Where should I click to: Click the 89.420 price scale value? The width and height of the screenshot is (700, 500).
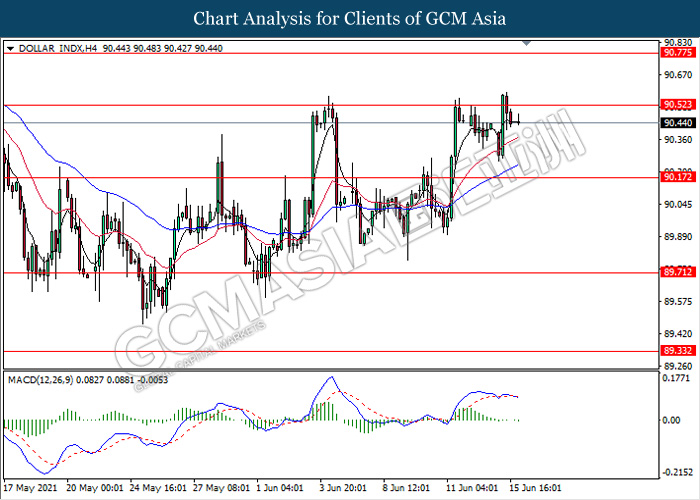pyautogui.click(x=678, y=334)
